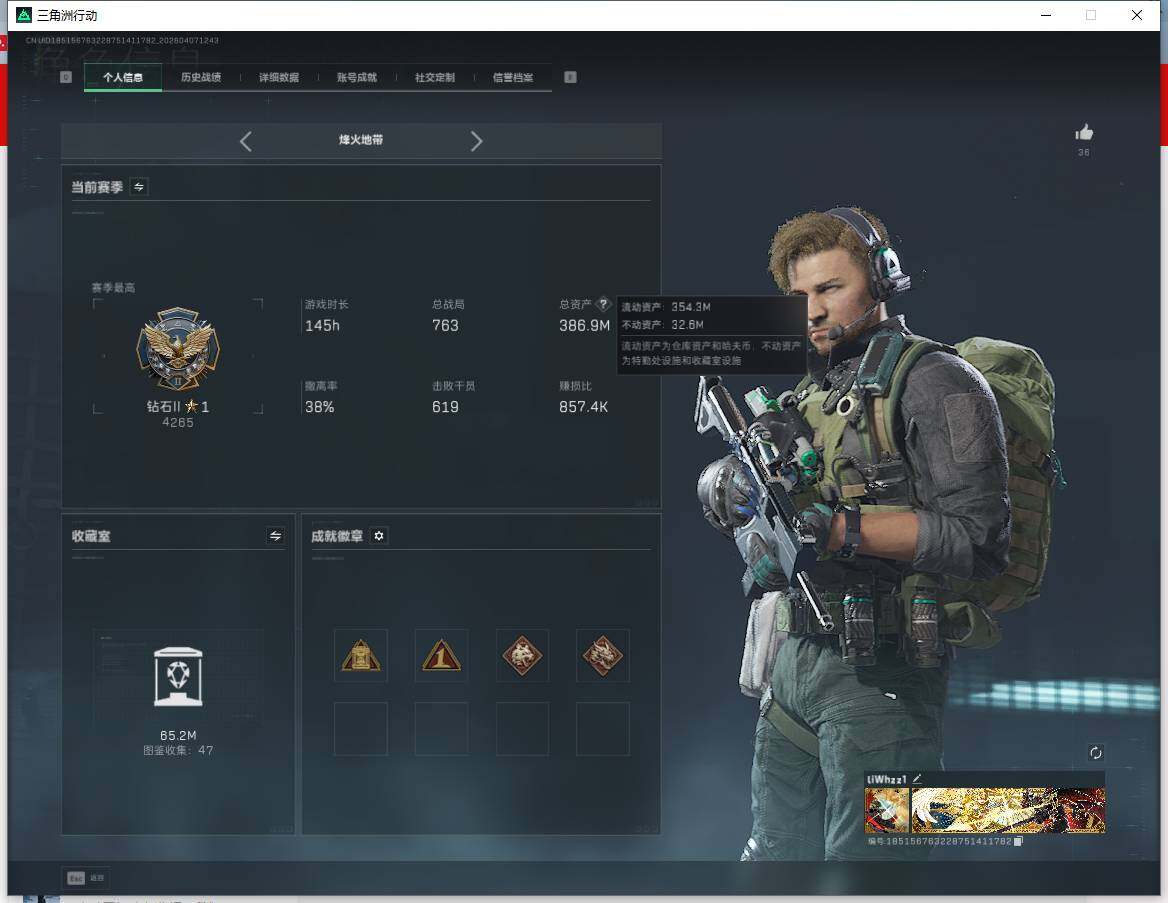Click the 65.2M collection value

click(178, 735)
